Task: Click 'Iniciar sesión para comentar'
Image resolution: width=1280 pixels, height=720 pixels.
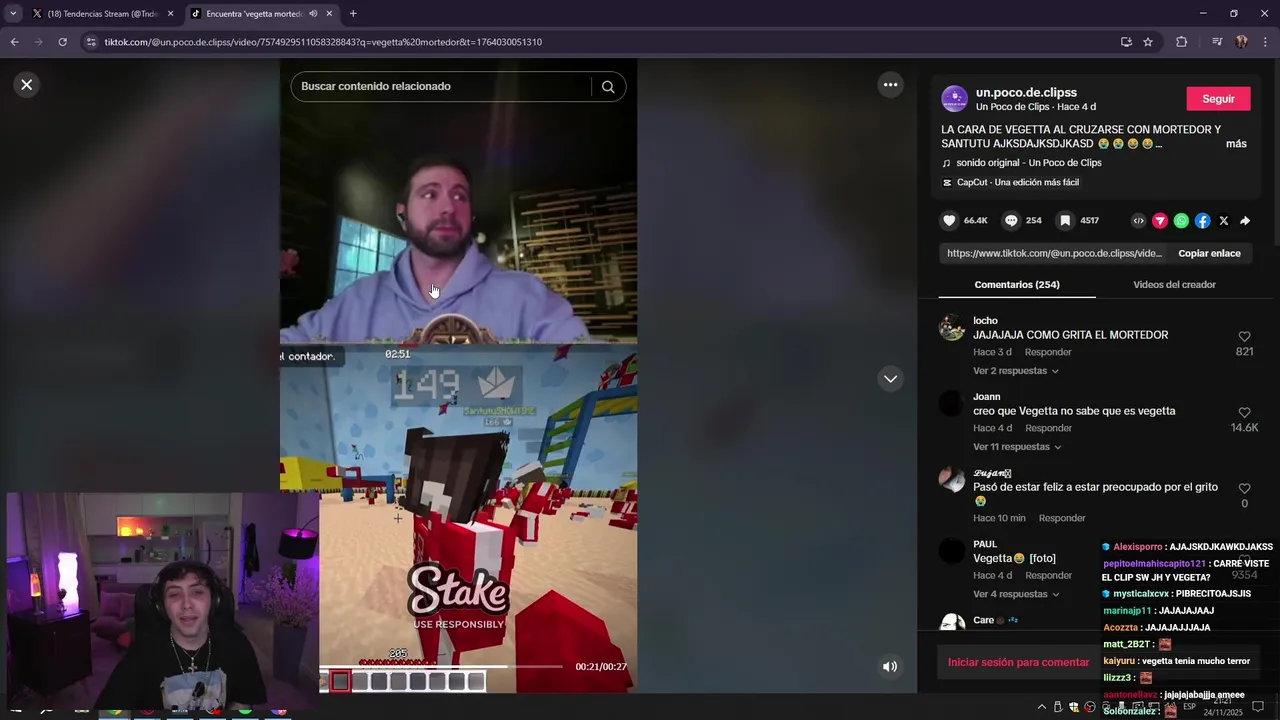Action: tap(1018, 662)
